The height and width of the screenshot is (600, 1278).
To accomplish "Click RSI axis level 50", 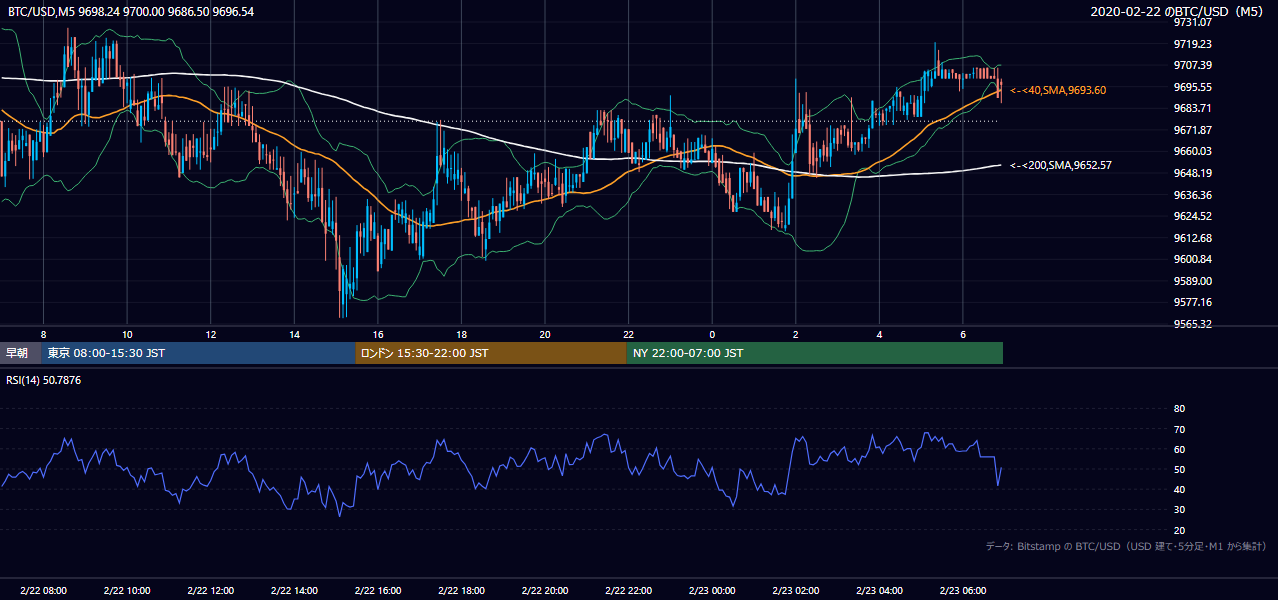I will pyautogui.click(x=1179, y=469).
